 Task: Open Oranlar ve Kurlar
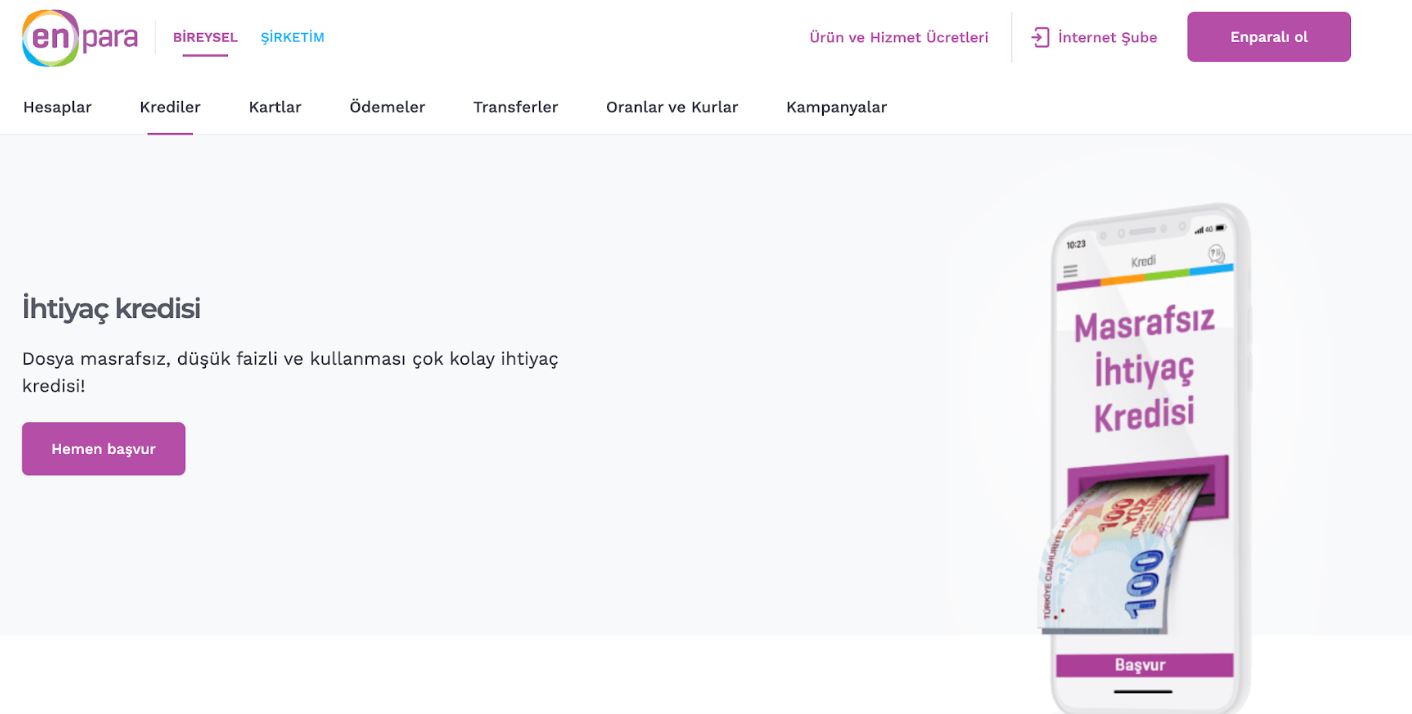pos(672,107)
